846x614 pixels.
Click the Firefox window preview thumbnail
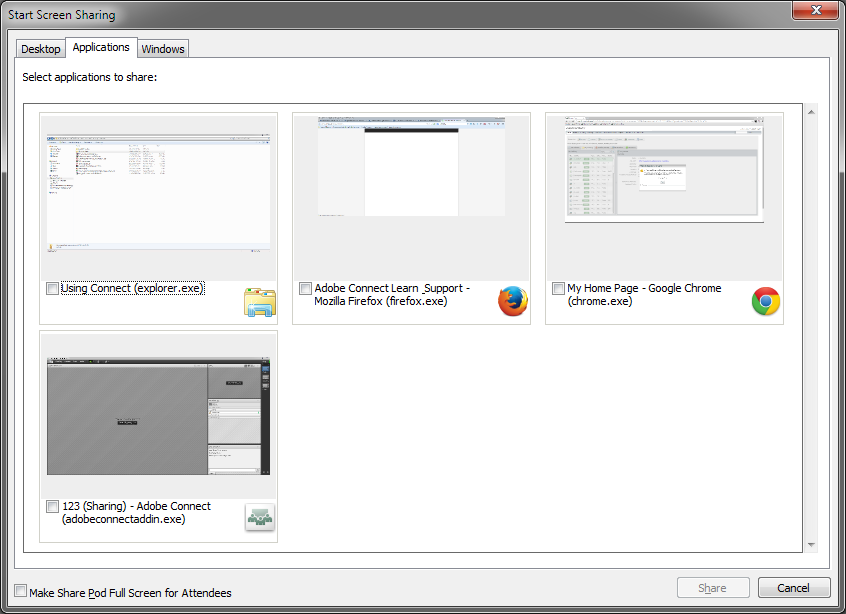coord(411,167)
